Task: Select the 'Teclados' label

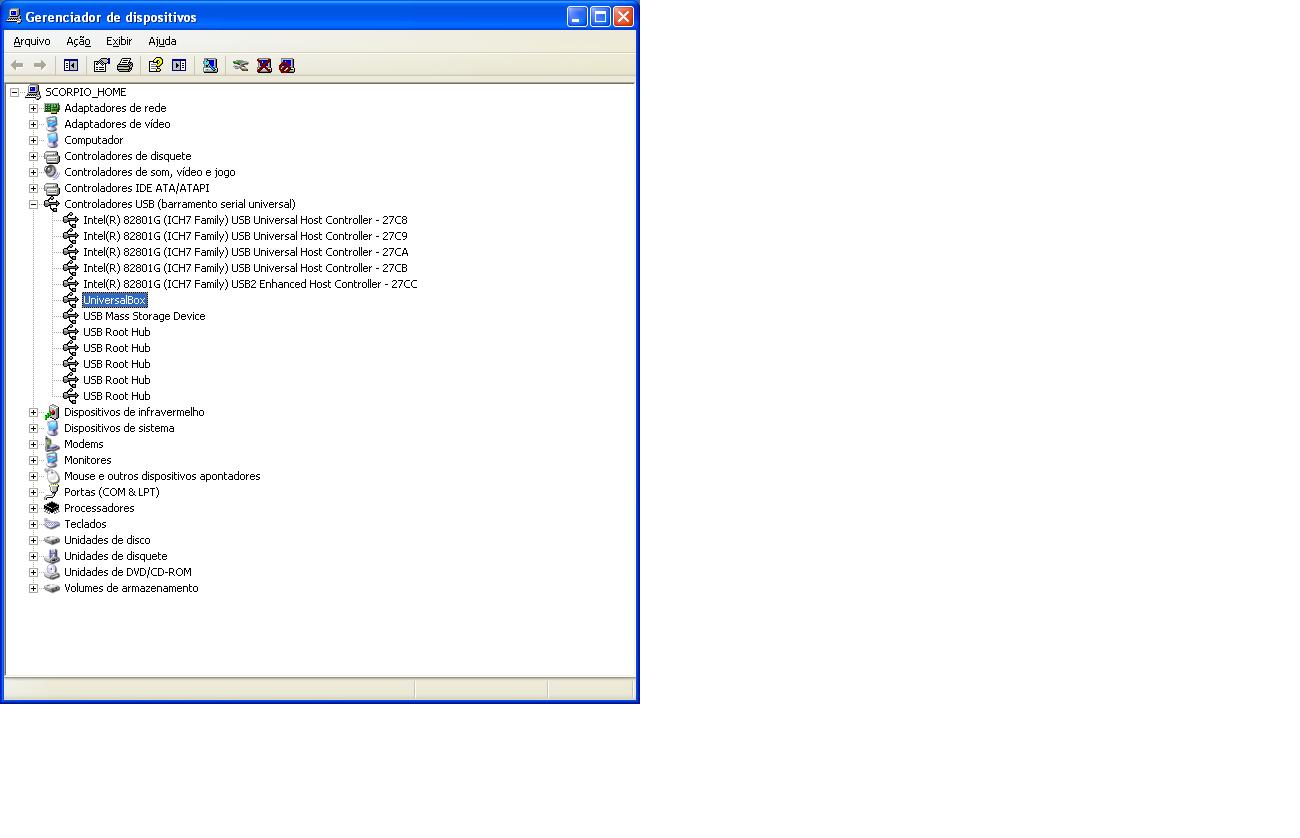Action: (85, 524)
